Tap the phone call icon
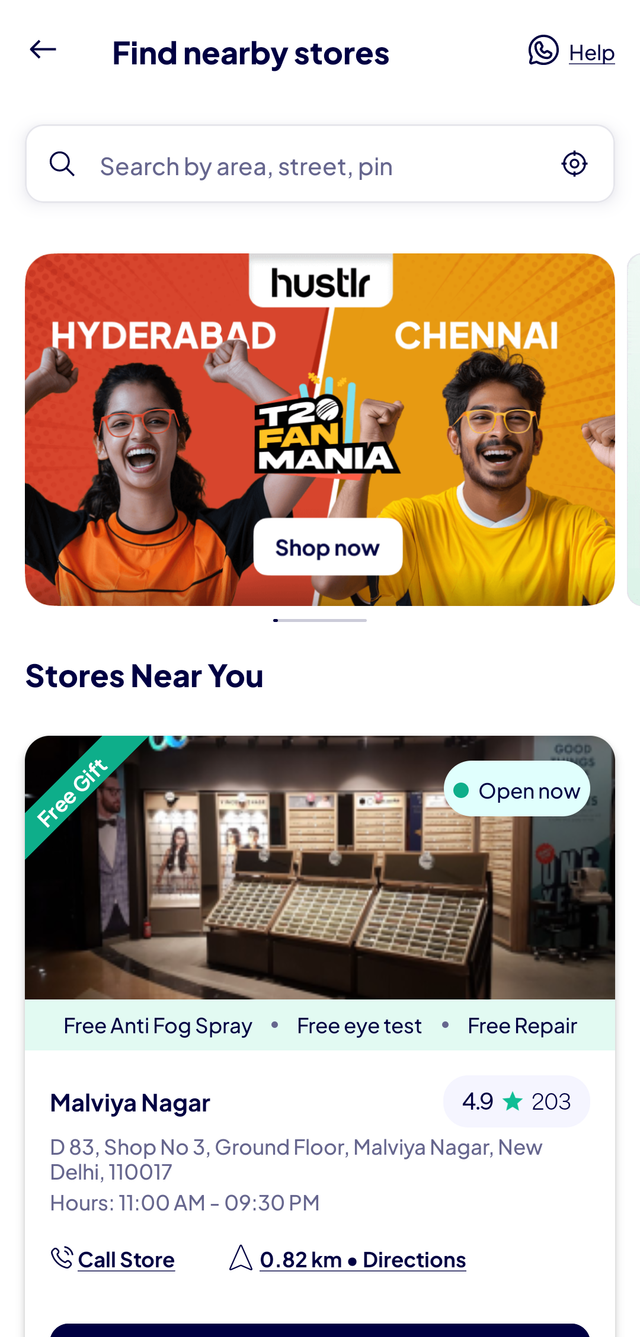Screen dimensions: 640x1337 click(x=62, y=1258)
